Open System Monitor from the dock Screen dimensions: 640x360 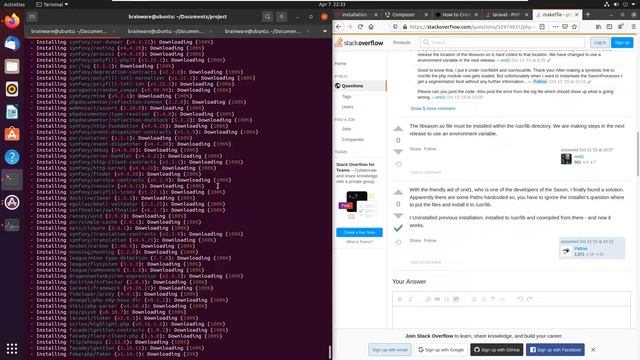tap(12, 225)
